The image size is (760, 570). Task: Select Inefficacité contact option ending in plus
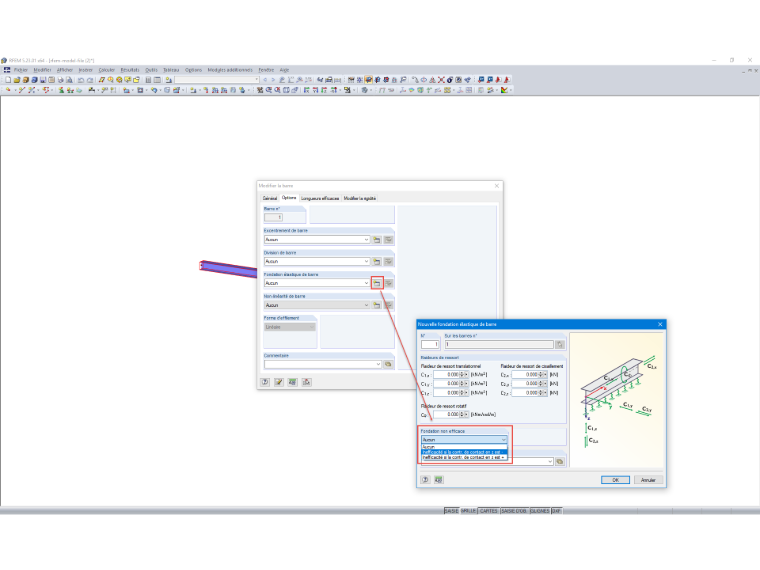tap(464, 458)
